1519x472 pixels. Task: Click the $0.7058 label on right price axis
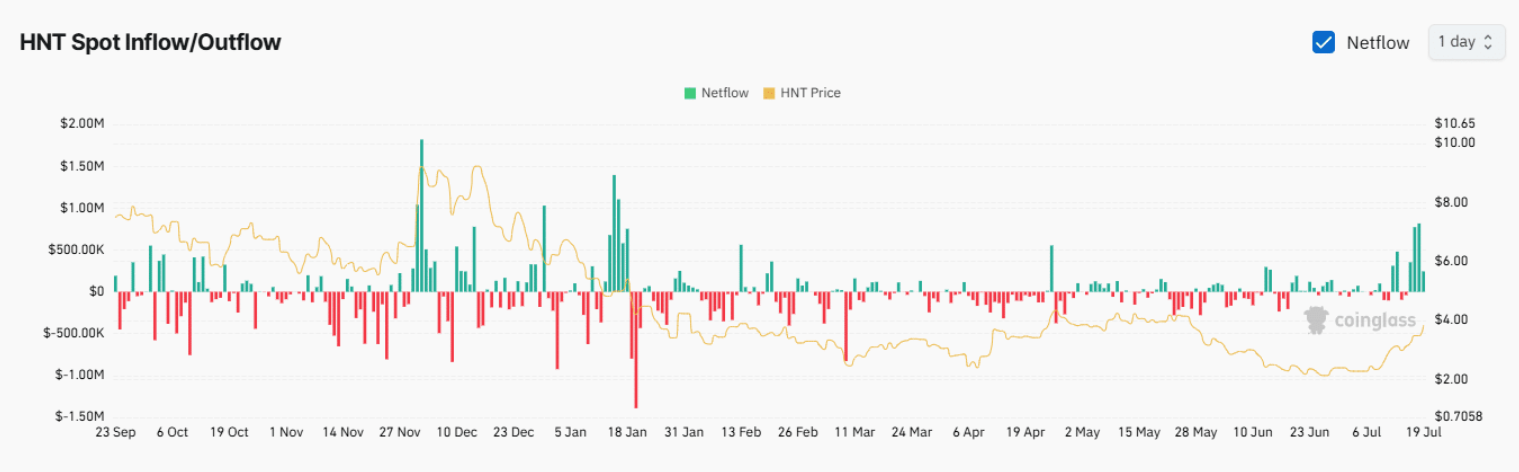[1456, 416]
